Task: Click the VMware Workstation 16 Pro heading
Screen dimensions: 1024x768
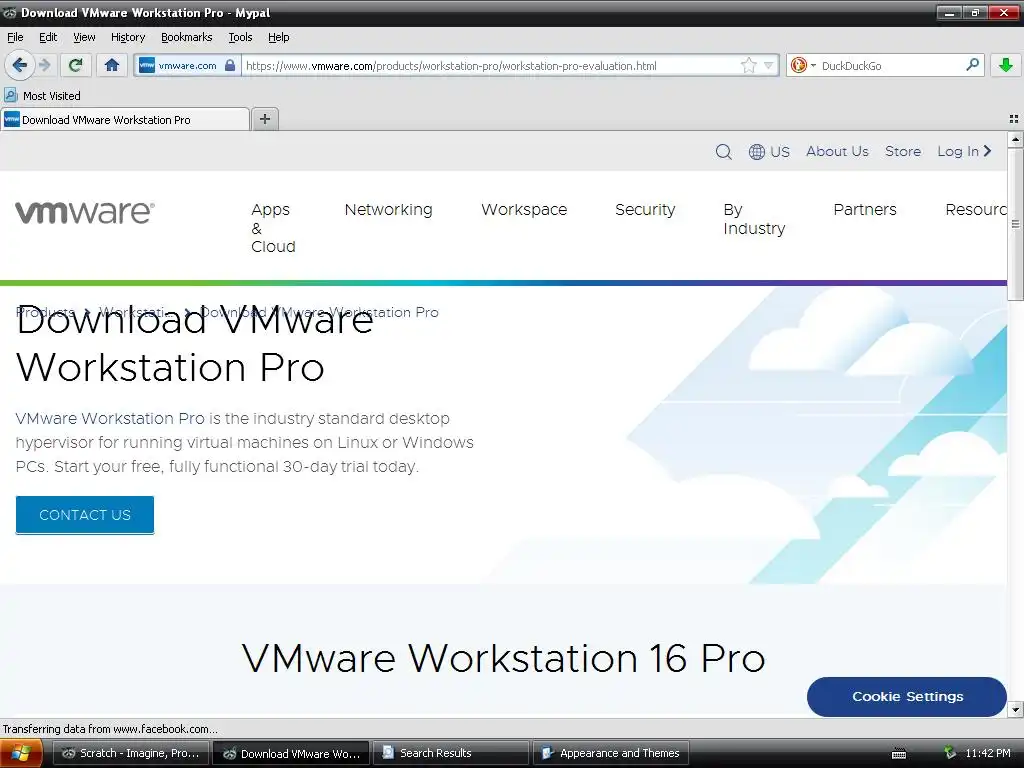Action: pyautogui.click(x=503, y=658)
